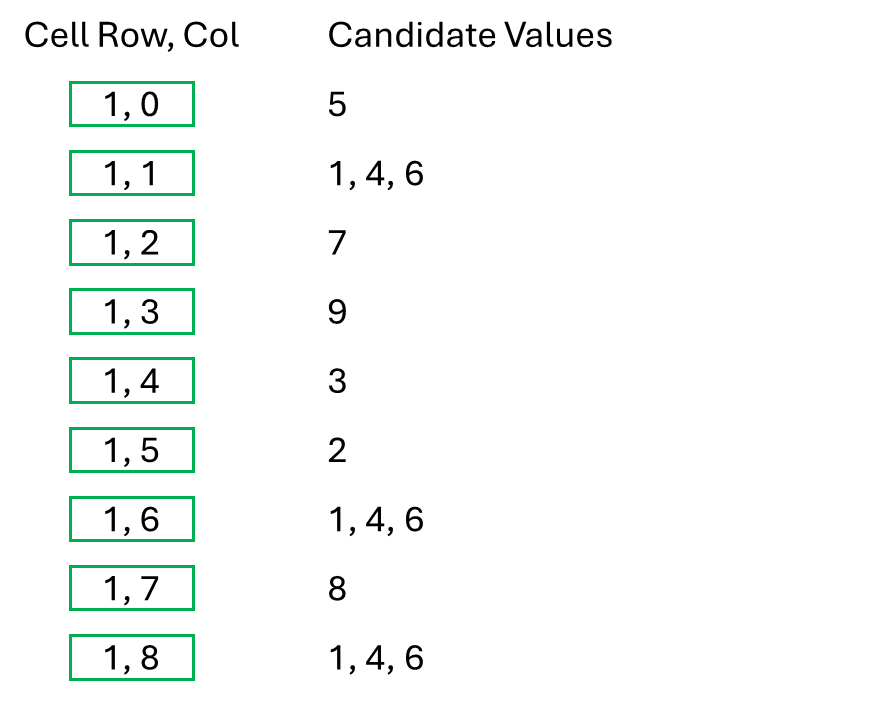Click the Cell Row, Col header
Image resolution: width=875 pixels, height=704 pixels.
[132, 36]
